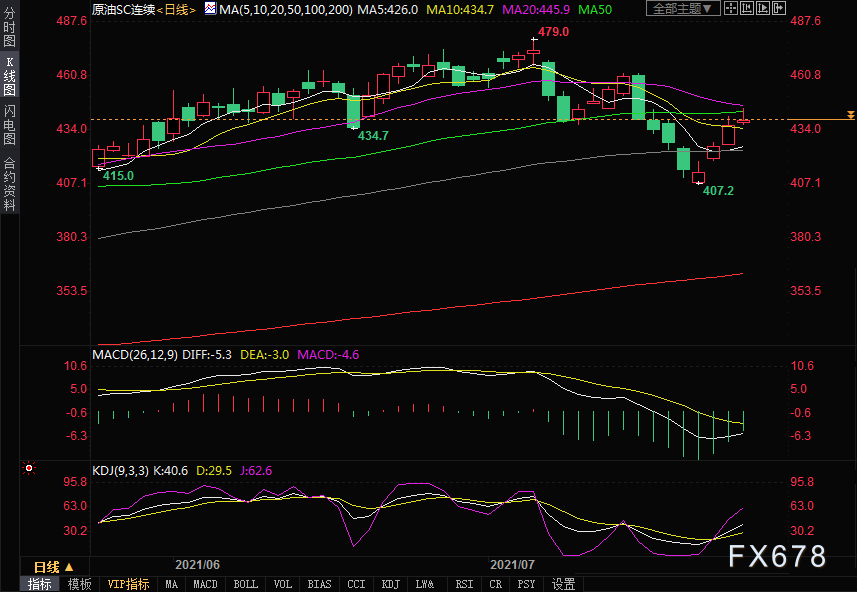857x592 pixels.
Task: Click the 479.0 high price marker
Action: click(x=553, y=32)
